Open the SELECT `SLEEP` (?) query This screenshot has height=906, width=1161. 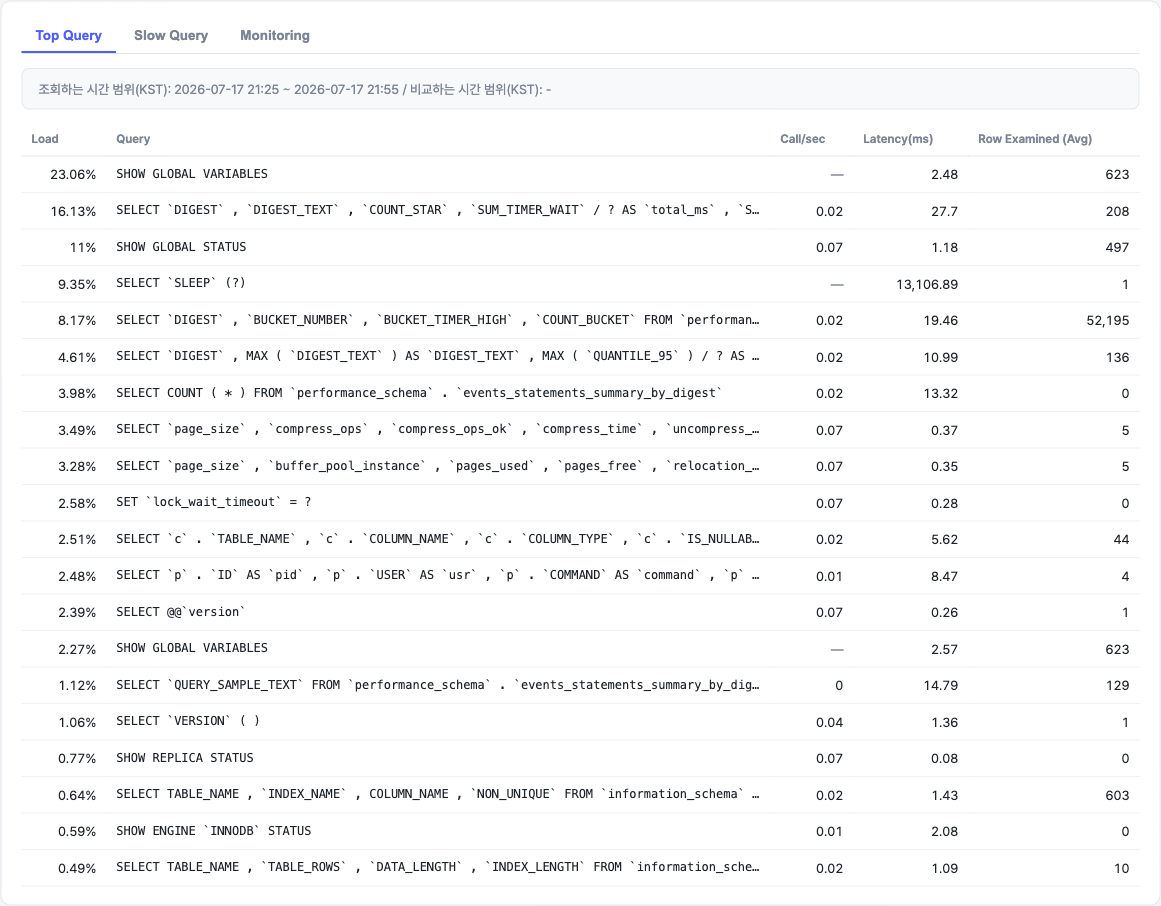[580, 283]
